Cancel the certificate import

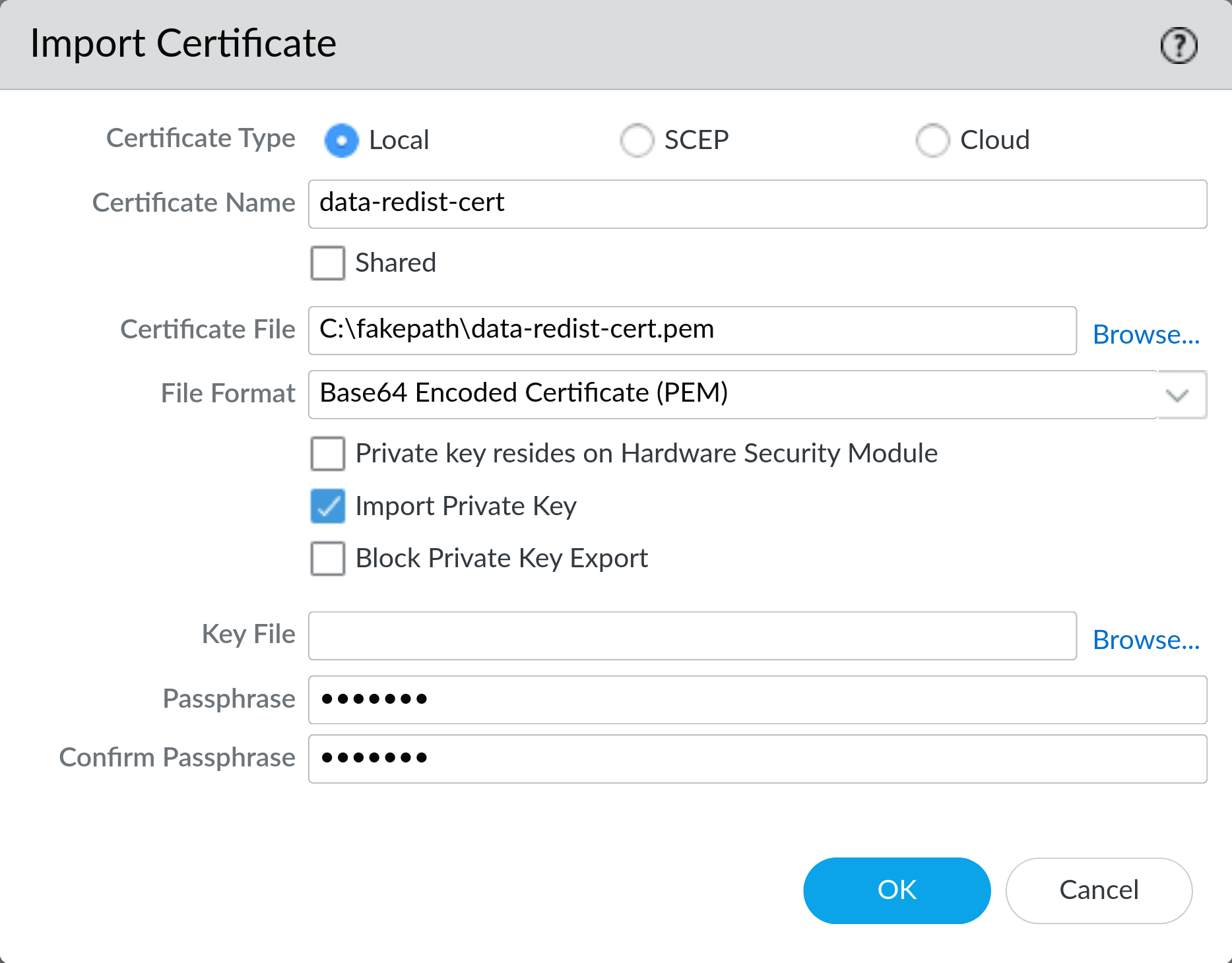[1098, 890]
